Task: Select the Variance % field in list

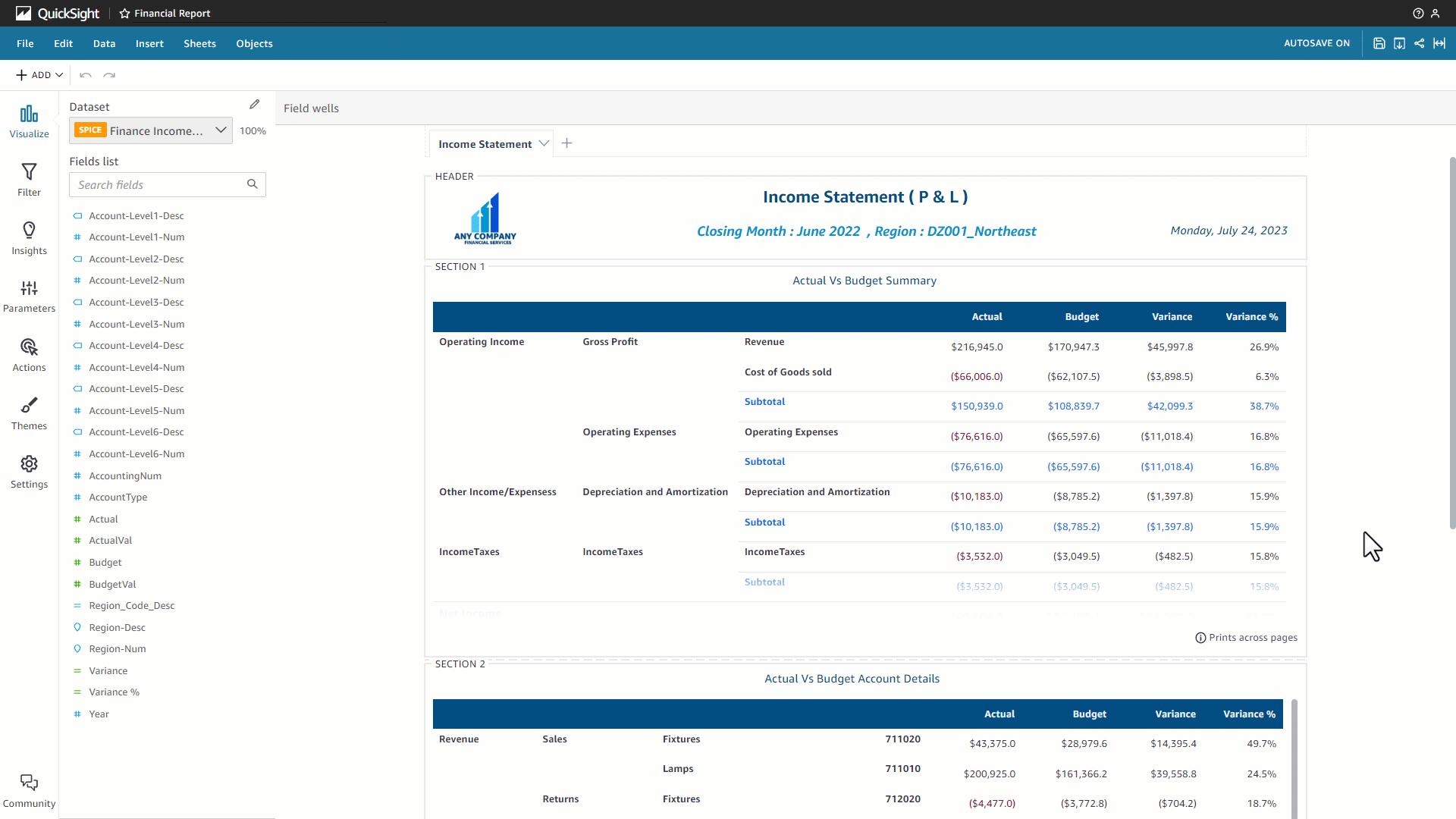Action: pyautogui.click(x=114, y=692)
